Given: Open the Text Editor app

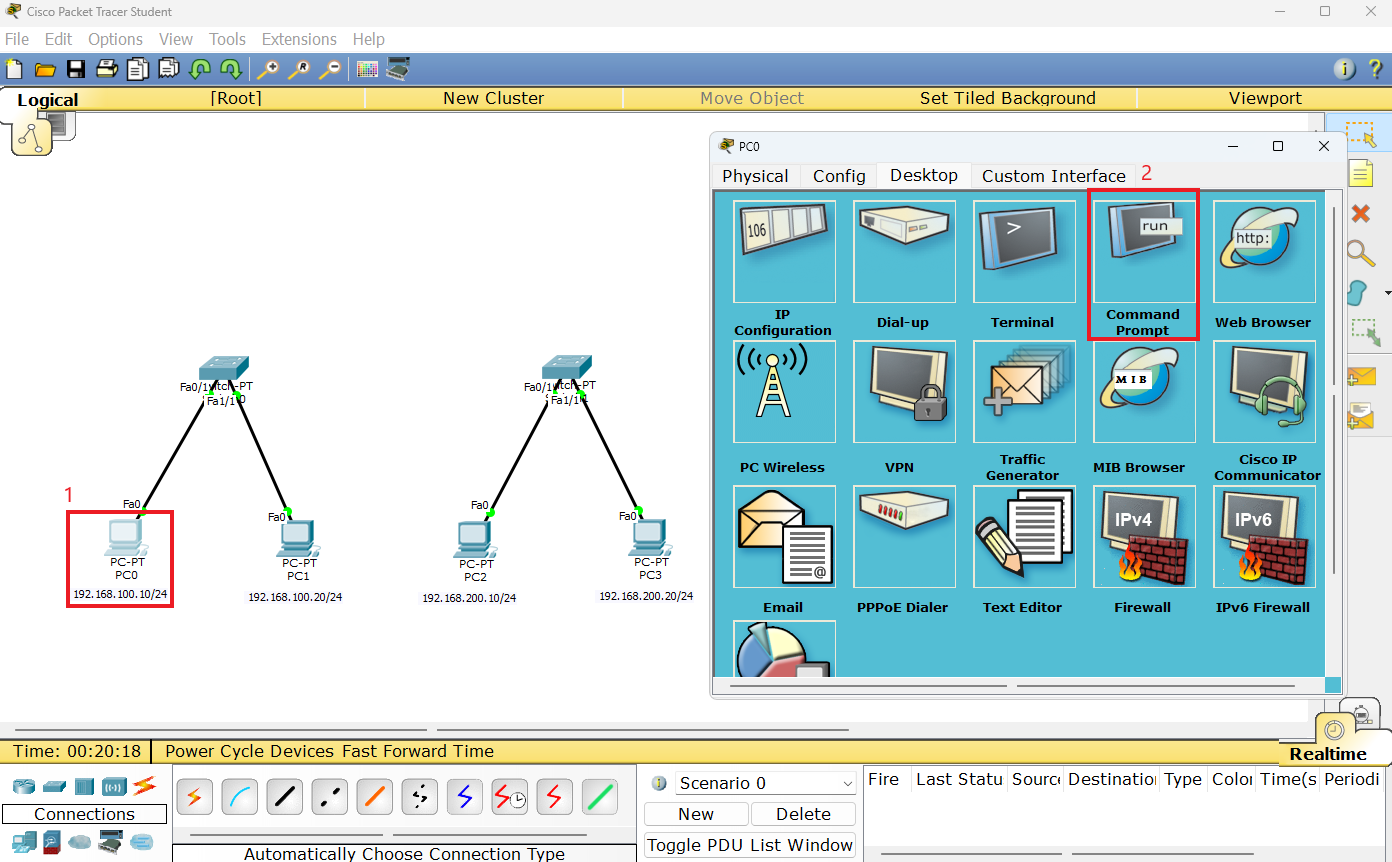Looking at the screenshot, I should pos(1024,550).
